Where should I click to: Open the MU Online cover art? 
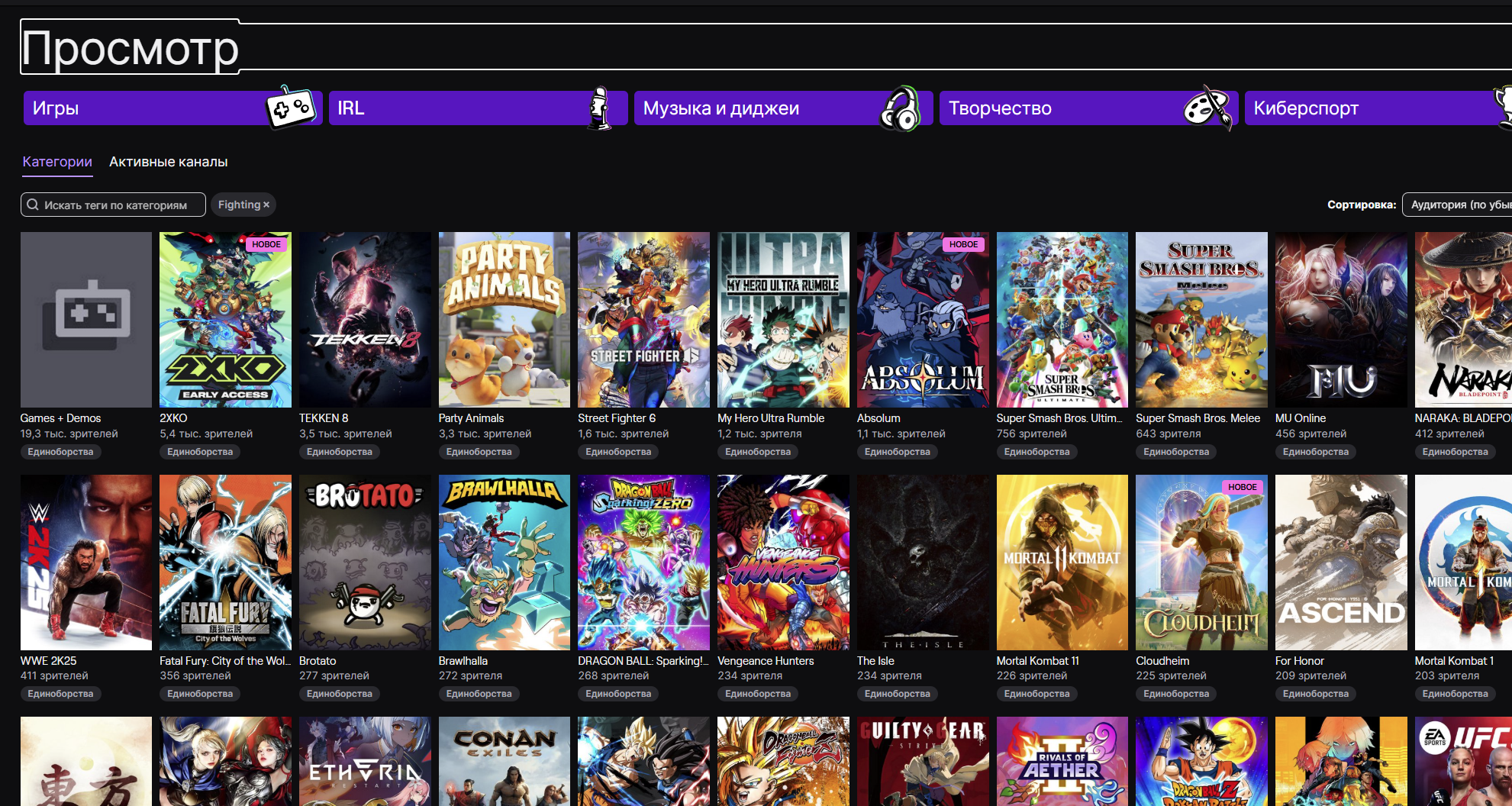1341,320
